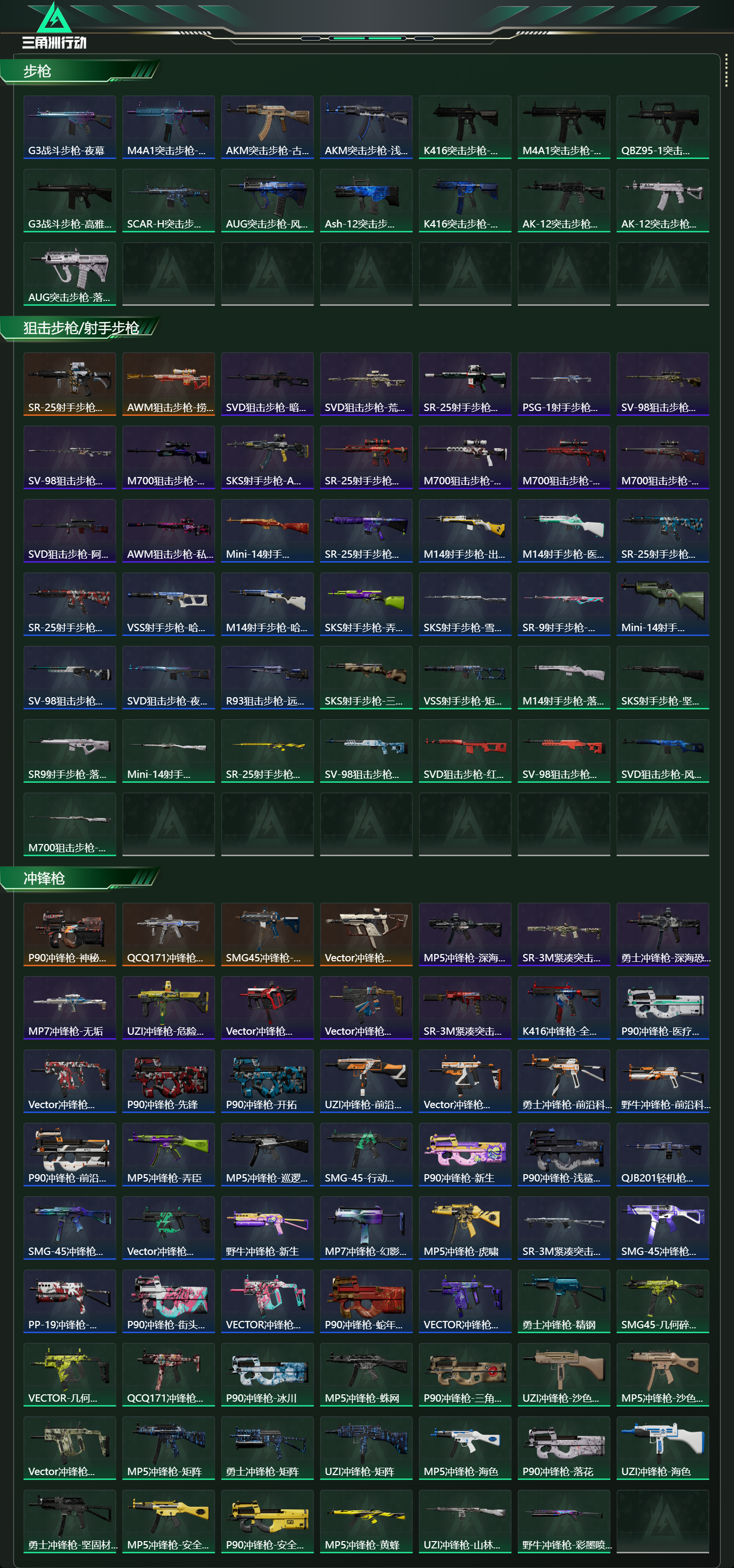This screenshot has width=734, height=1568.
Task: Open the MP5冲锋枪-黄蜂 skin
Action: [367, 1522]
